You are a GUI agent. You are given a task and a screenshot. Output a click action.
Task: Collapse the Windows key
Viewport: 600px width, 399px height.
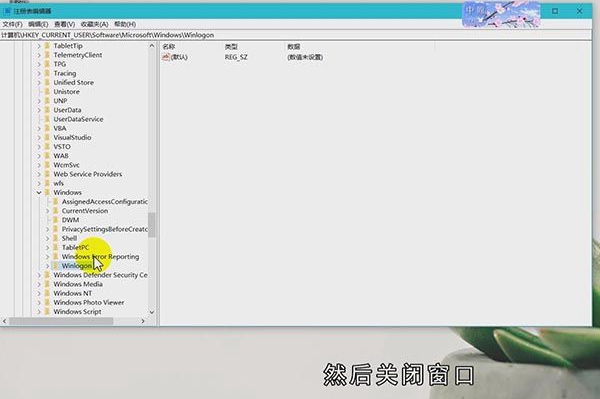(39, 192)
